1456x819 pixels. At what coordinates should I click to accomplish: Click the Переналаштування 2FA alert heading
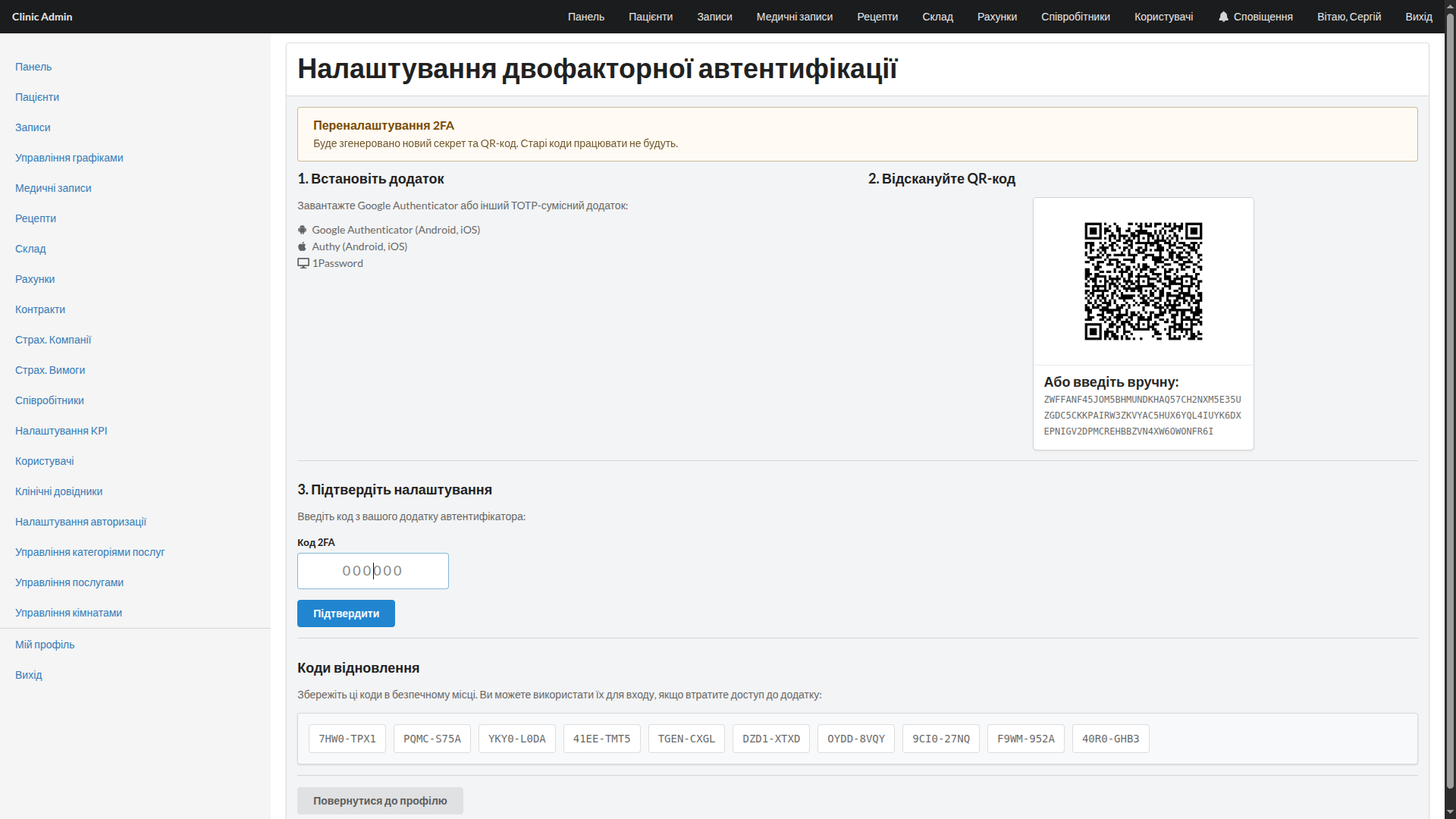tap(384, 126)
